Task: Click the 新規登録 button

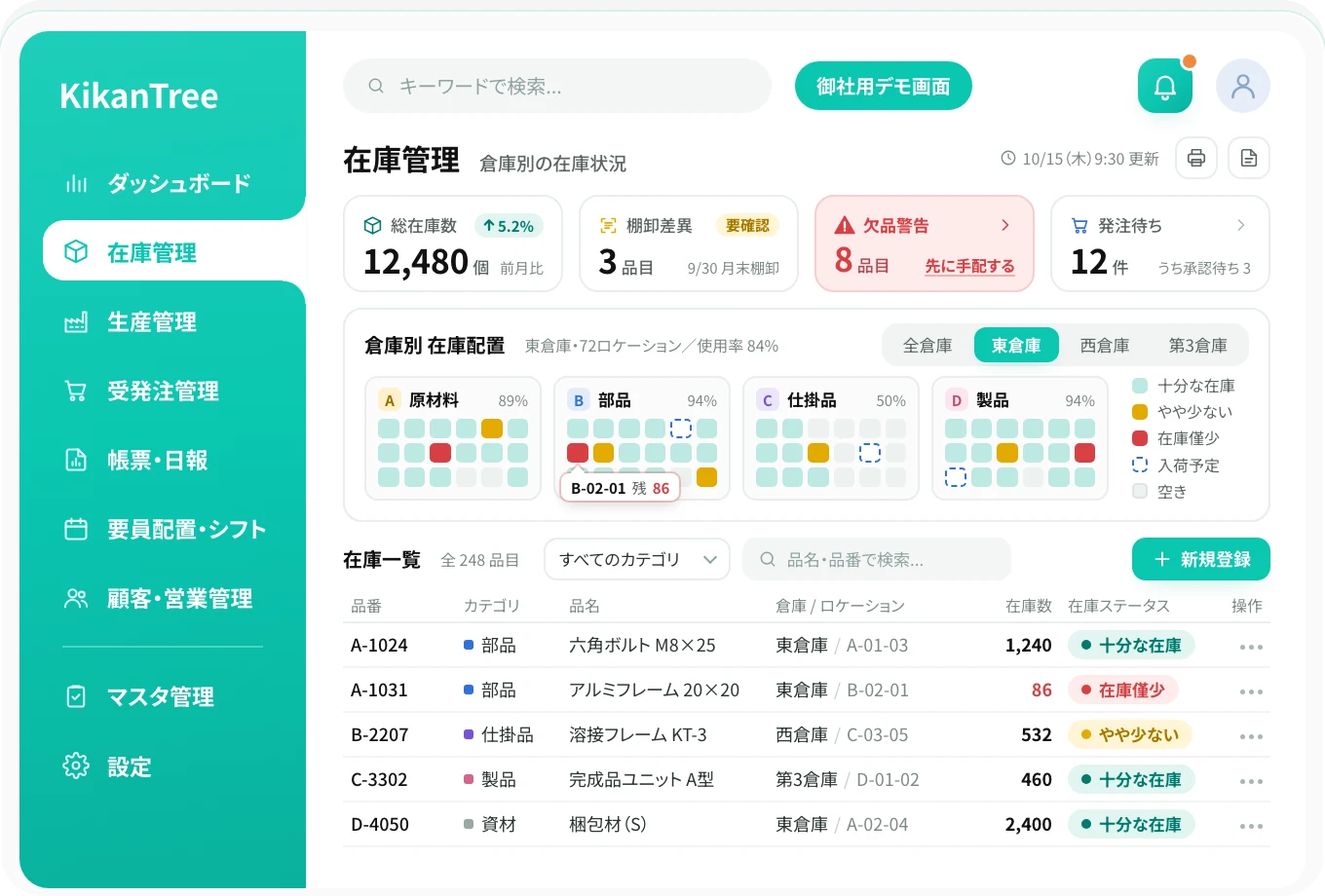Action: (x=1201, y=559)
